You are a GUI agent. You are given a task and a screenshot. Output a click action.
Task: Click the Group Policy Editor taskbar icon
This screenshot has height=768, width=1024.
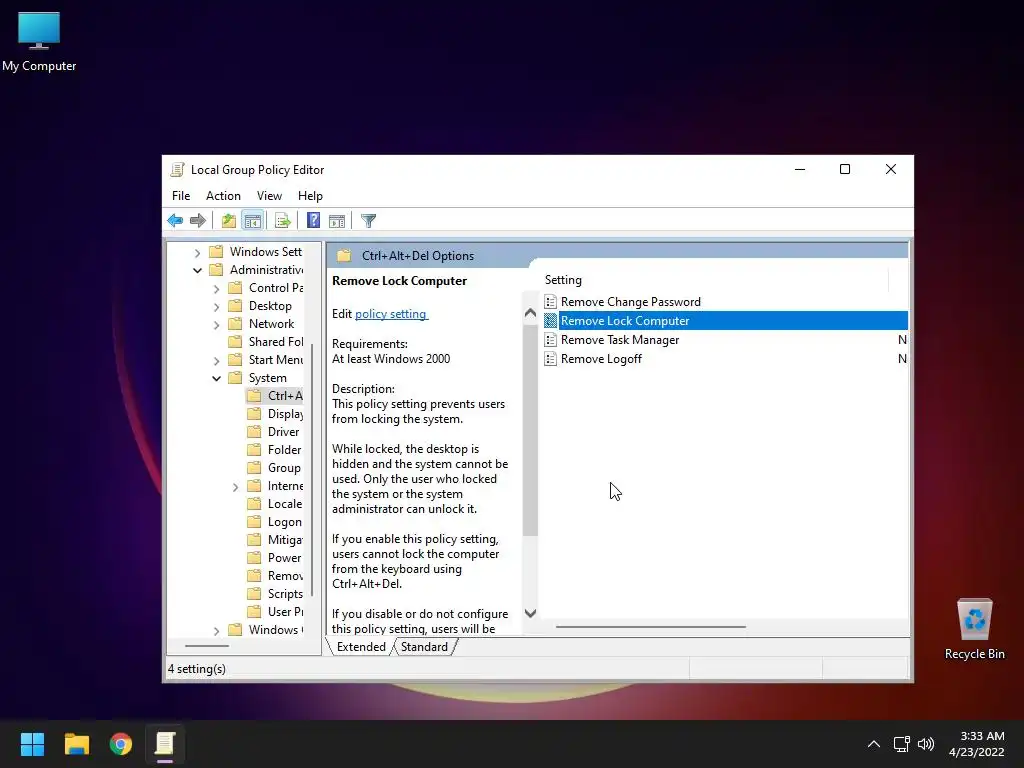165,744
